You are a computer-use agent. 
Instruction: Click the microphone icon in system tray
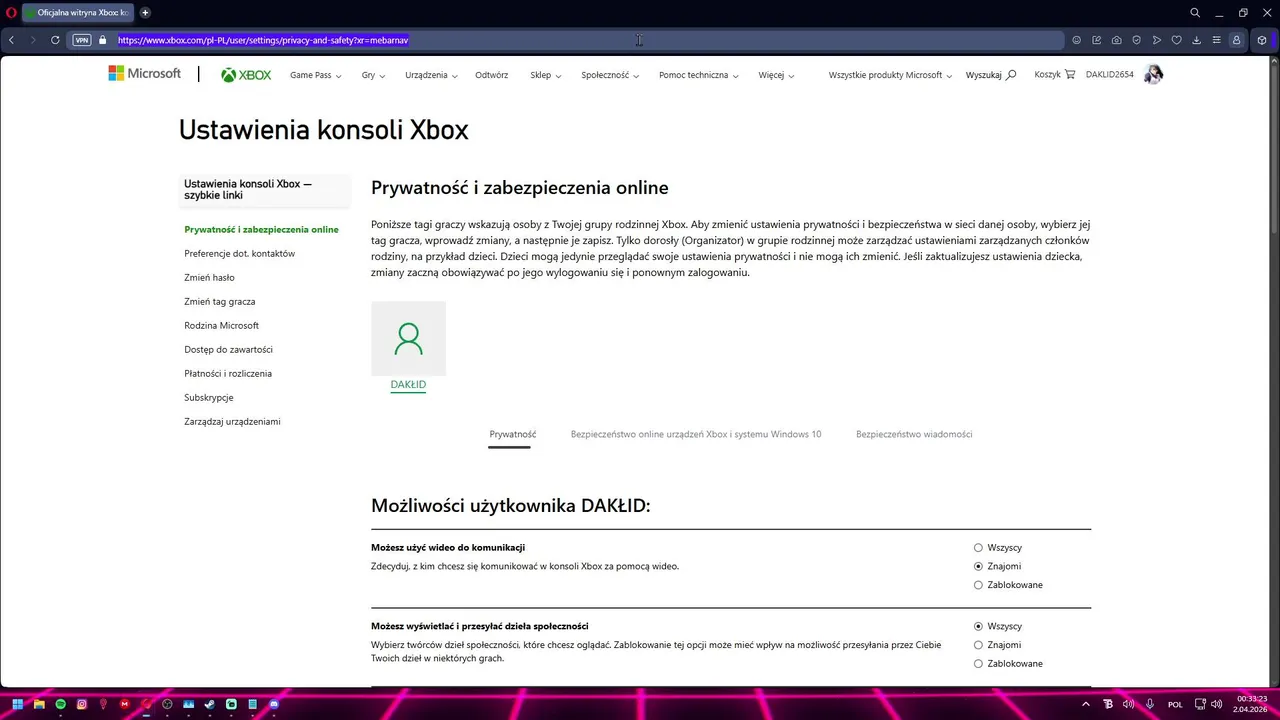click(x=1150, y=704)
